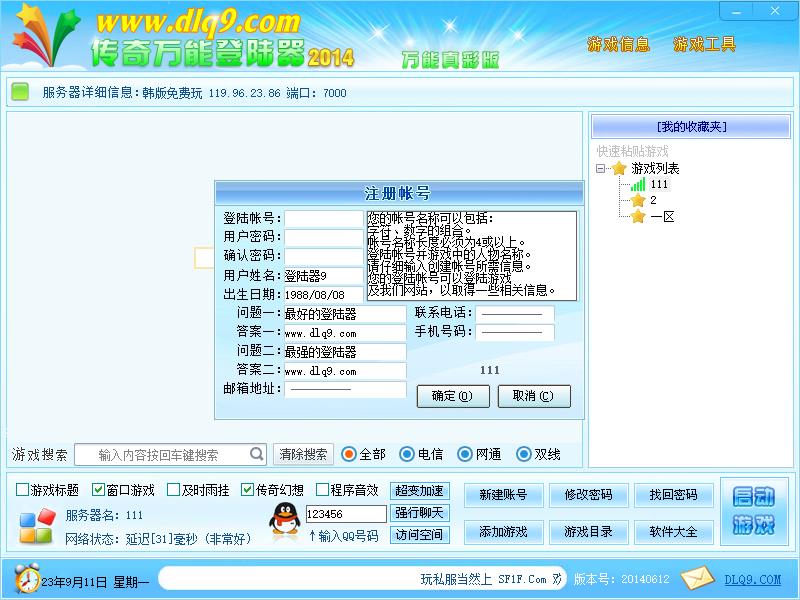Click the 快速粘贴游戏 text
This screenshot has width=800, height=600.
633,151
